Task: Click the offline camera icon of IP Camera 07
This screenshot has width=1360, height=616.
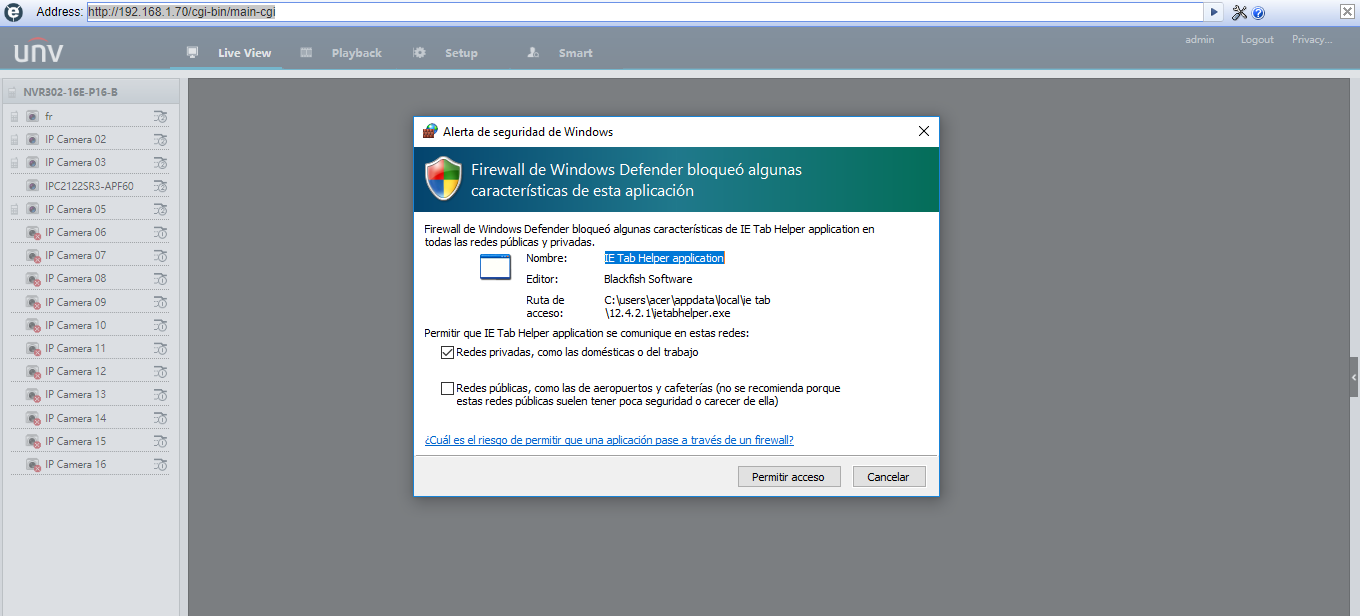Action: [x=32, y=255]
